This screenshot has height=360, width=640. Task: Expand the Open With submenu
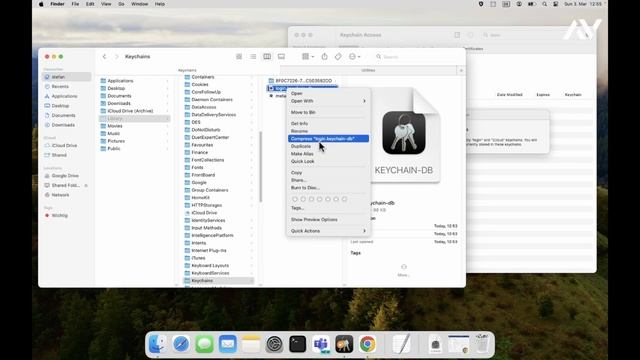pyautogui.click(x=329, y=101)
